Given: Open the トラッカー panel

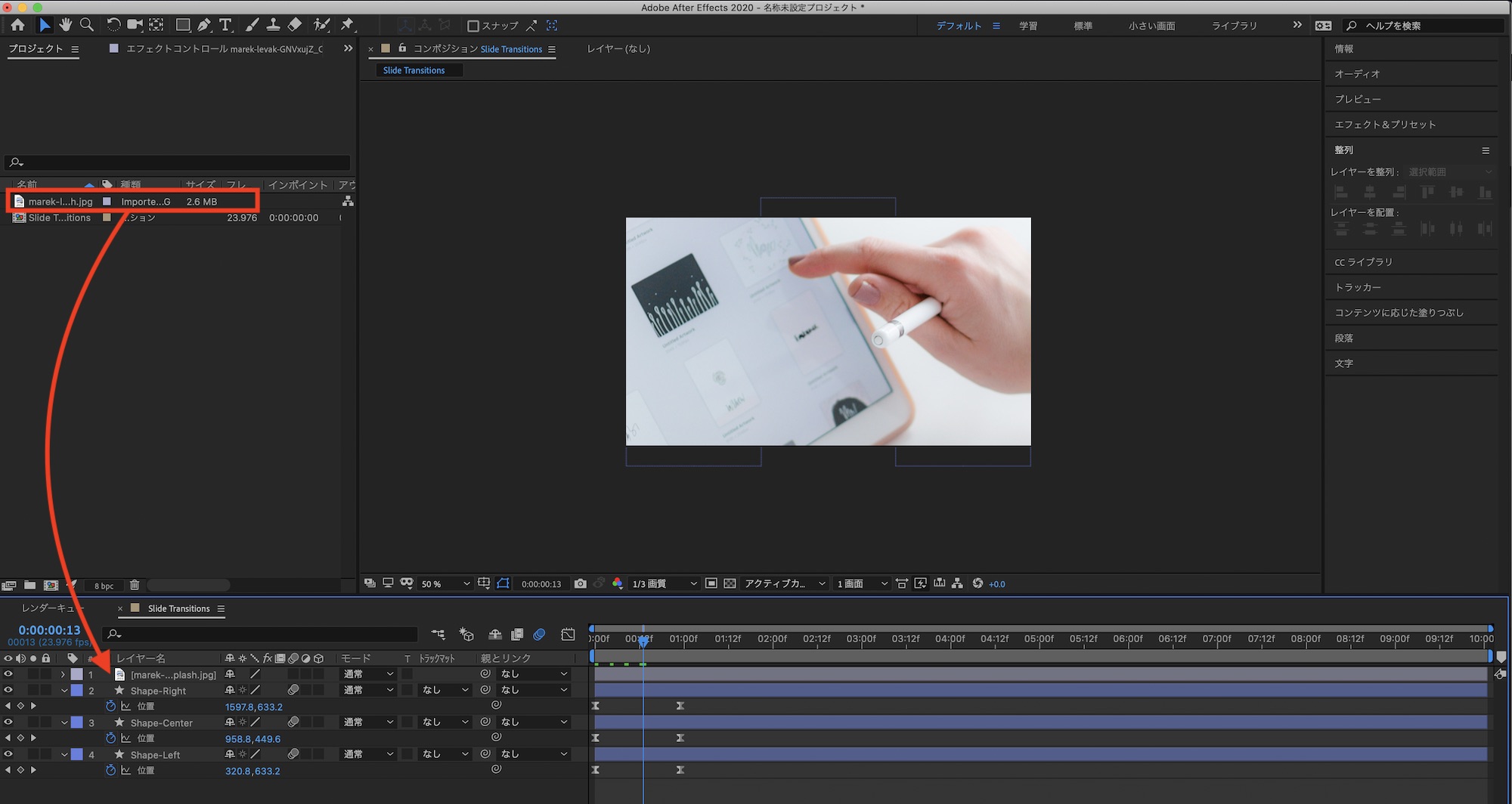Looking at the screenshot, I should point(1357,287).
